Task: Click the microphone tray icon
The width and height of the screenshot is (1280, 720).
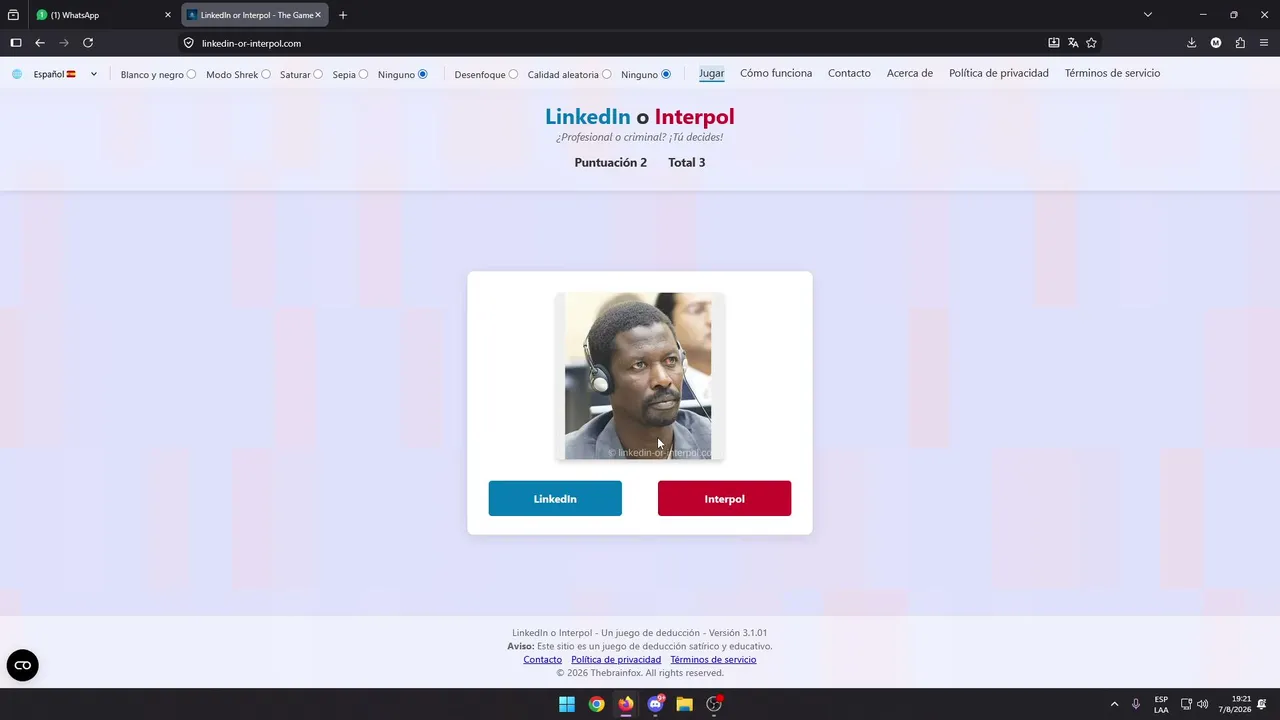Action: 1136,704
